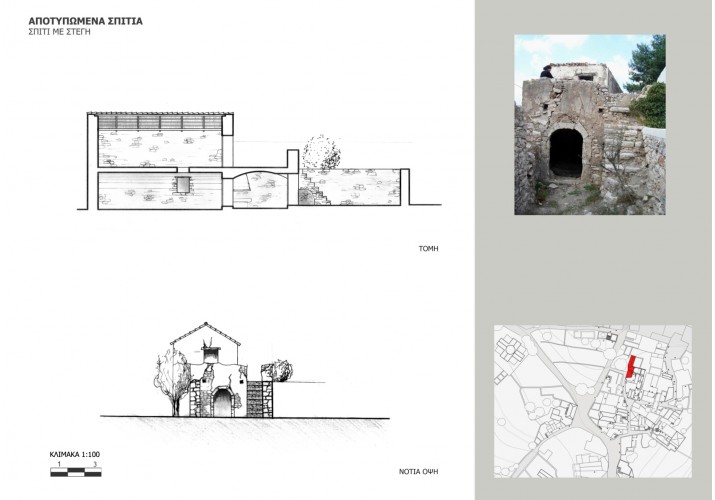Click the 'ΤΟΜΗ' section label
The width and height of the screenshot is (715, 500).
[x=428, y=249]
